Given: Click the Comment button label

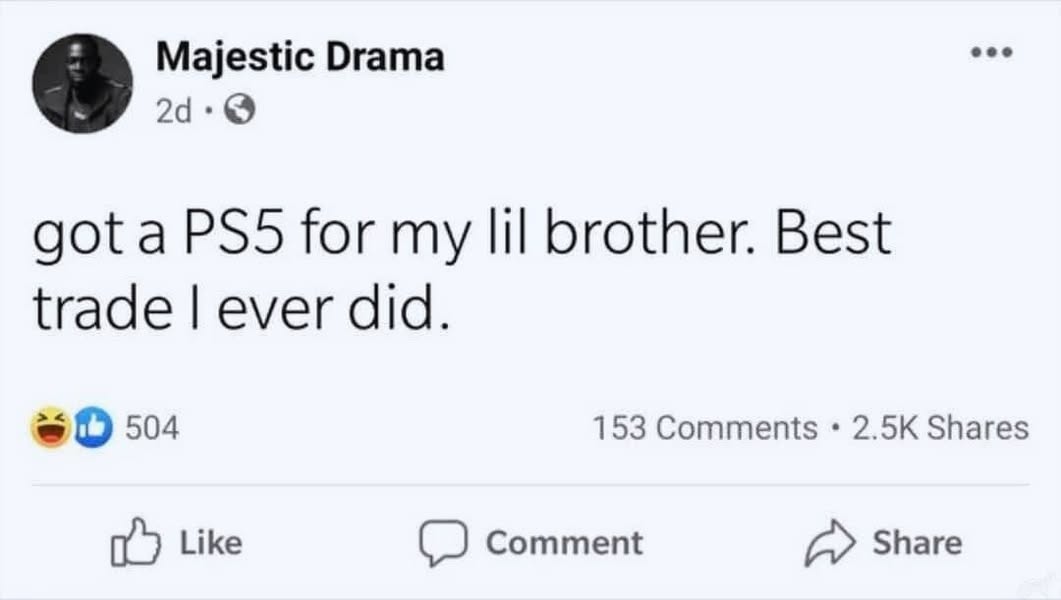Looking at the screenshot, I should 564,543.
